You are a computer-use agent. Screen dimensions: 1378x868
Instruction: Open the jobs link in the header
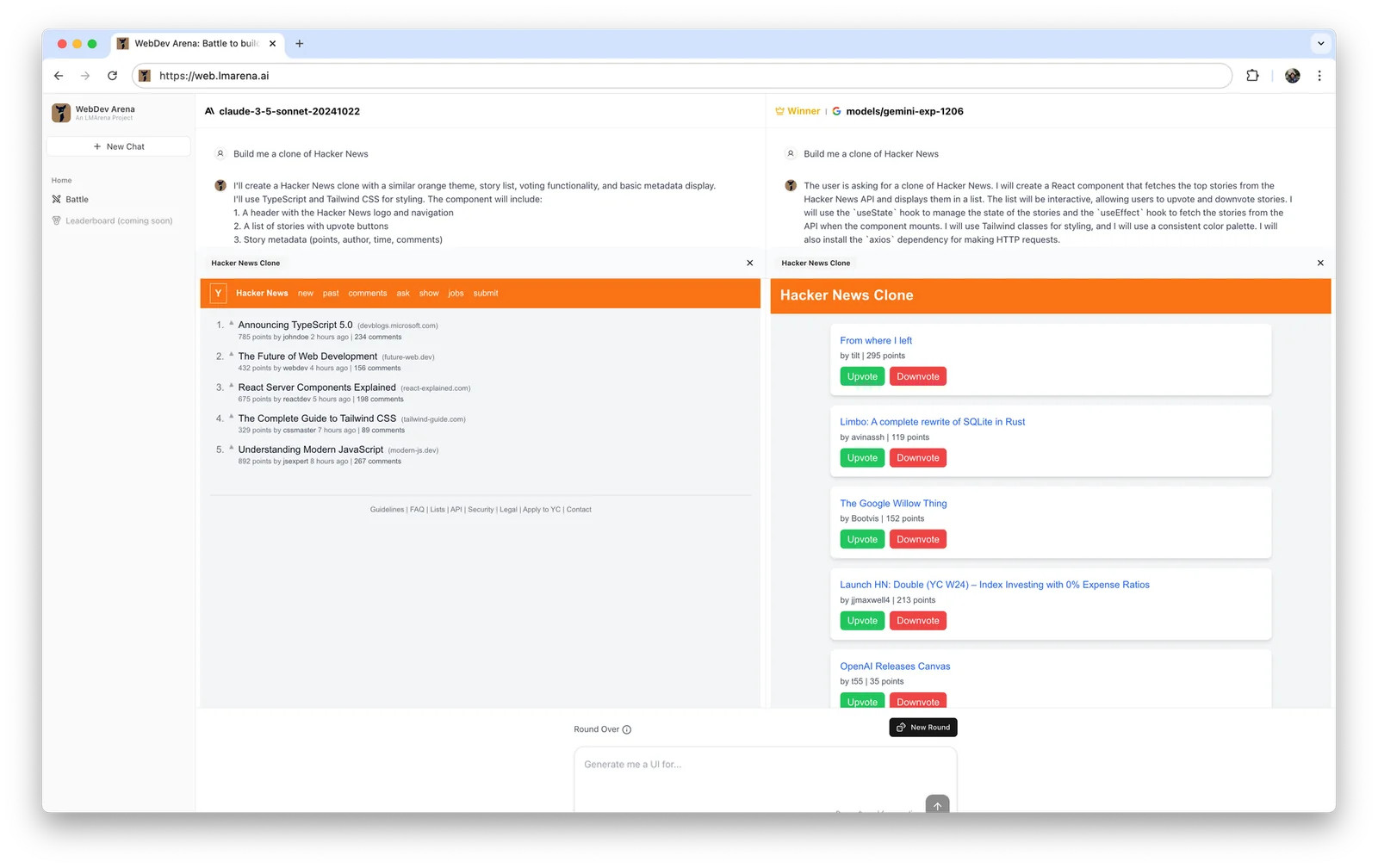pos(456,293)
